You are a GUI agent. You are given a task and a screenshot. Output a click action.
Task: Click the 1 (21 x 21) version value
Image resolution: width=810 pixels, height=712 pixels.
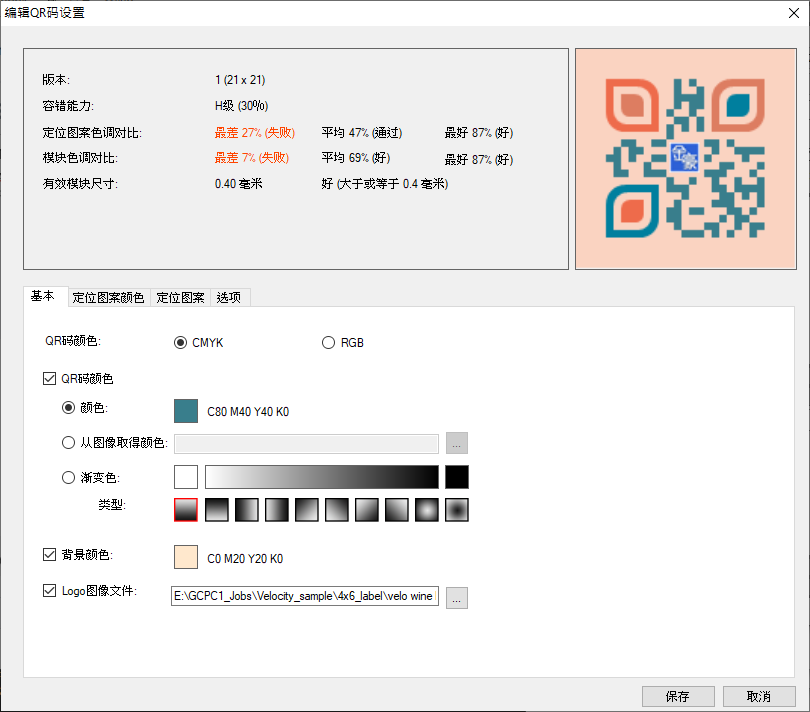pos(240,80)
